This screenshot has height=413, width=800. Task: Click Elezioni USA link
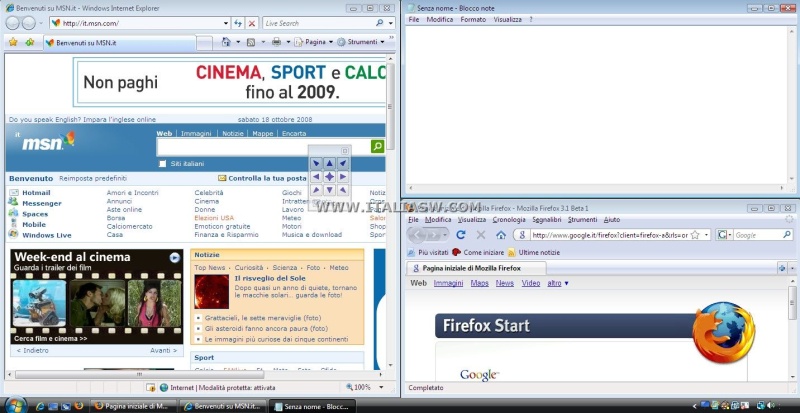(x=214, y=218)
